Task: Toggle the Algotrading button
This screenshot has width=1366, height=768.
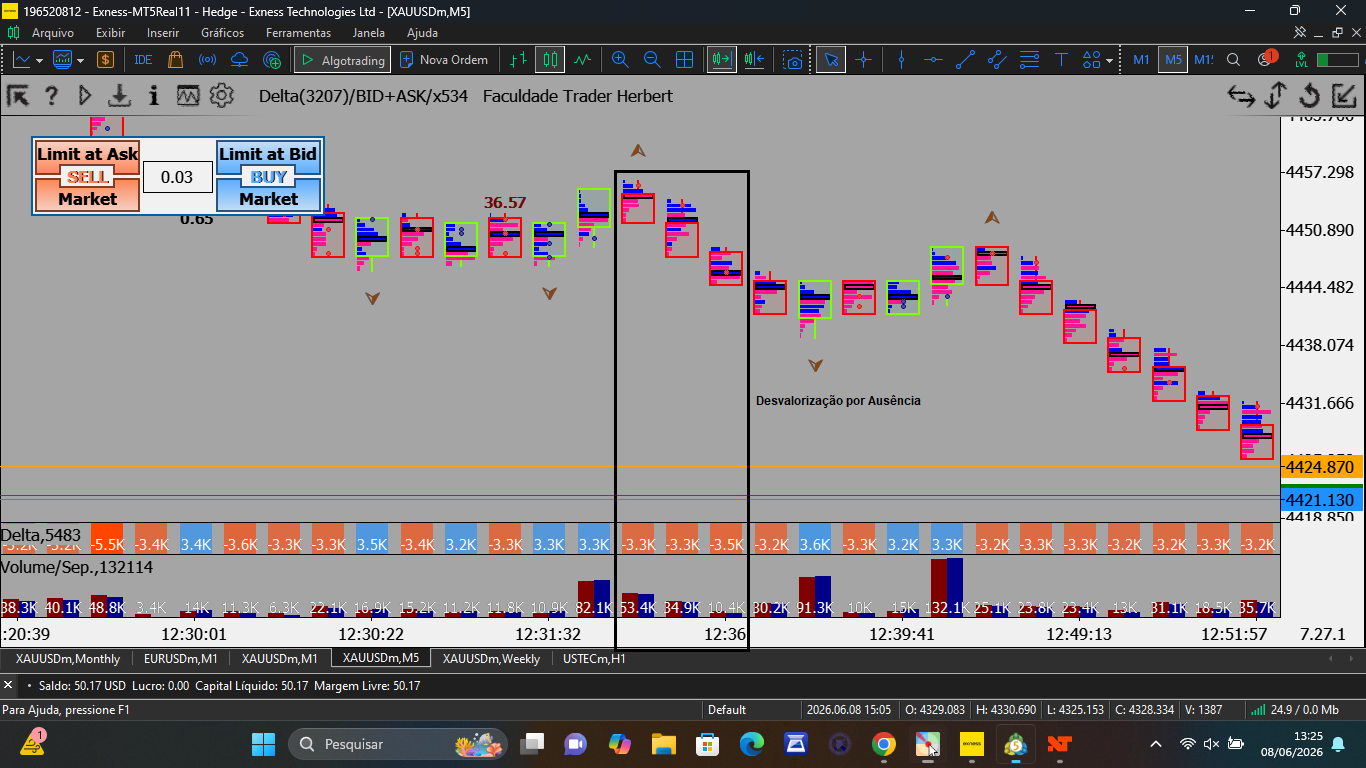Action: [x=342, y=60]
